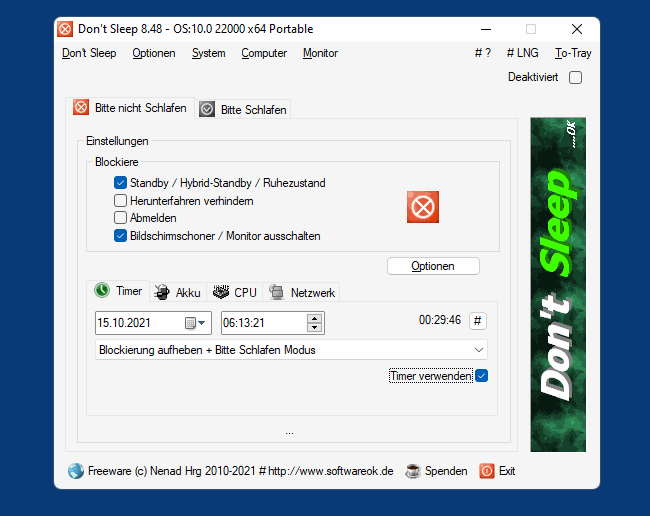Click the red icon on Bitte nicht Schlafen tab

(x=81, y=107)
